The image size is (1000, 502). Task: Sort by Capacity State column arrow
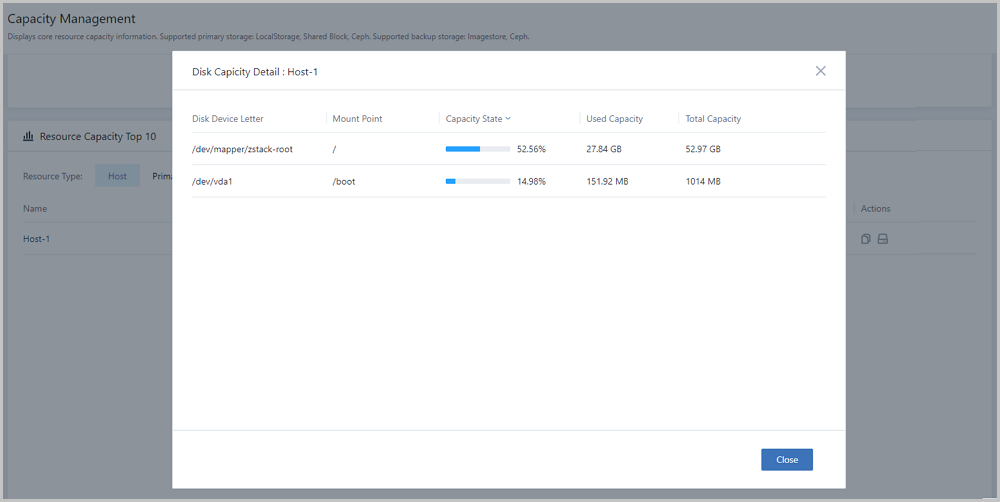508,118
